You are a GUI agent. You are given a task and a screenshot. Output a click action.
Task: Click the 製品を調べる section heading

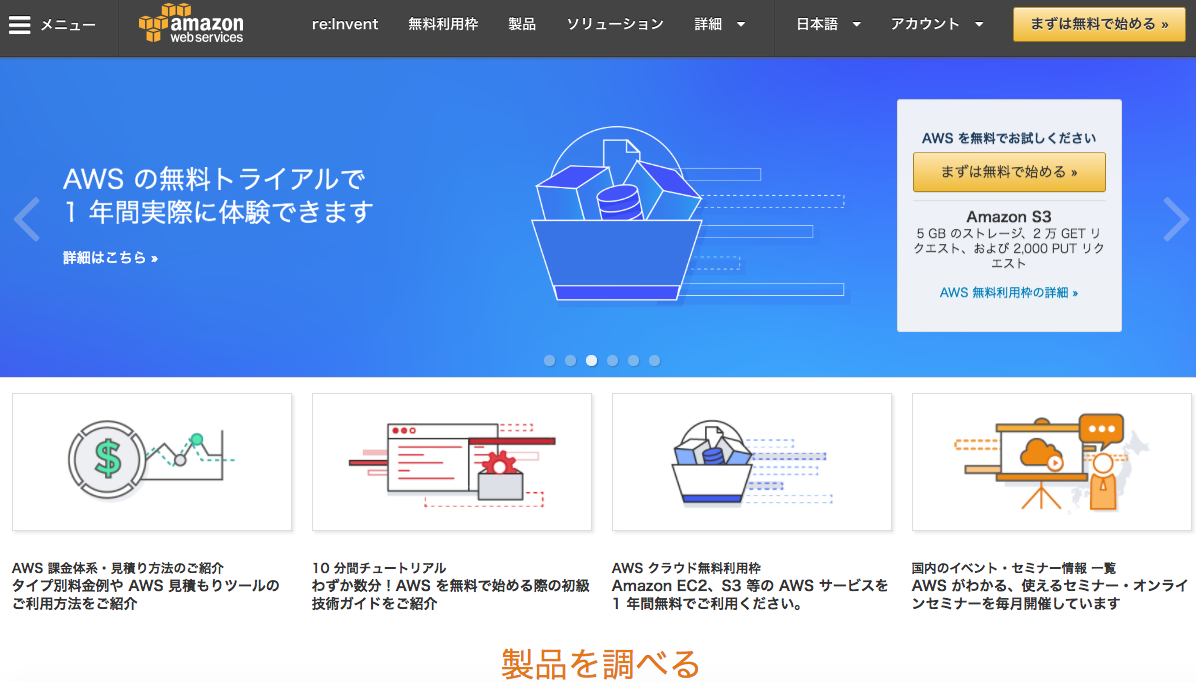tap(600, 664)
